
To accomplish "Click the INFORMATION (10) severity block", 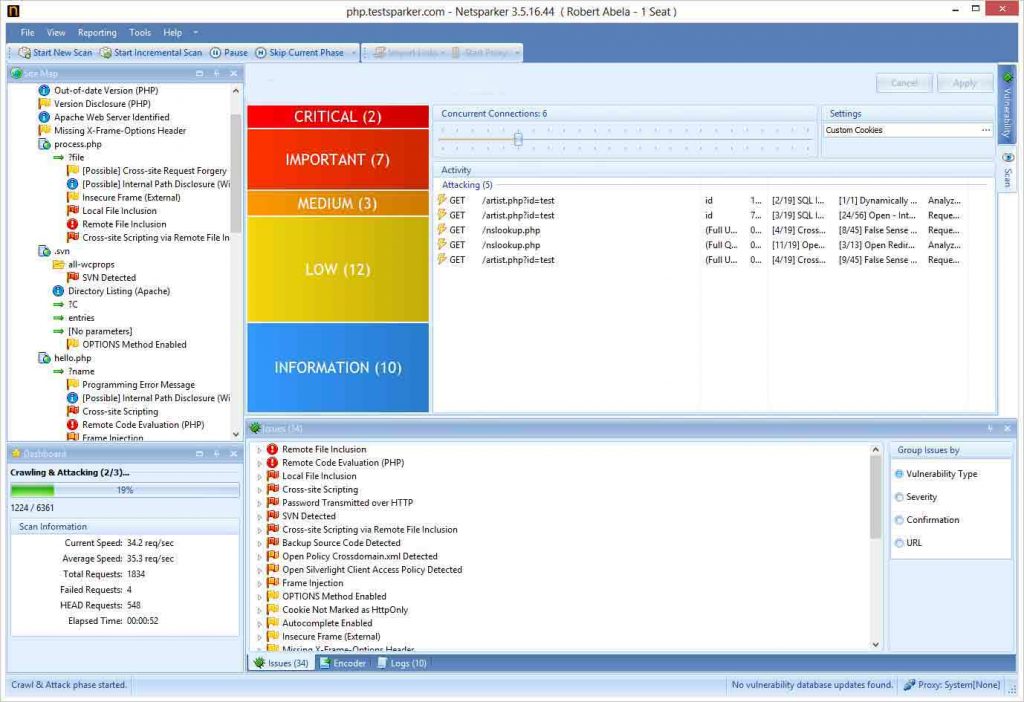I will [338, 368].
